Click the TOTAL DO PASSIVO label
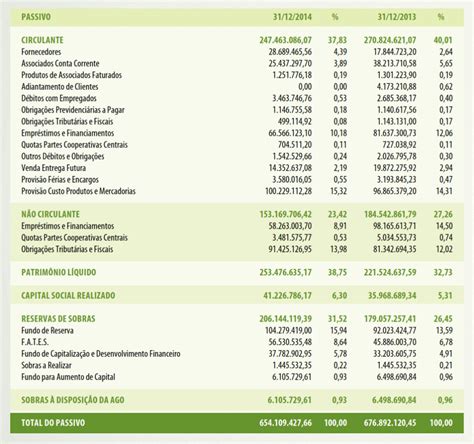 [53, 423]
